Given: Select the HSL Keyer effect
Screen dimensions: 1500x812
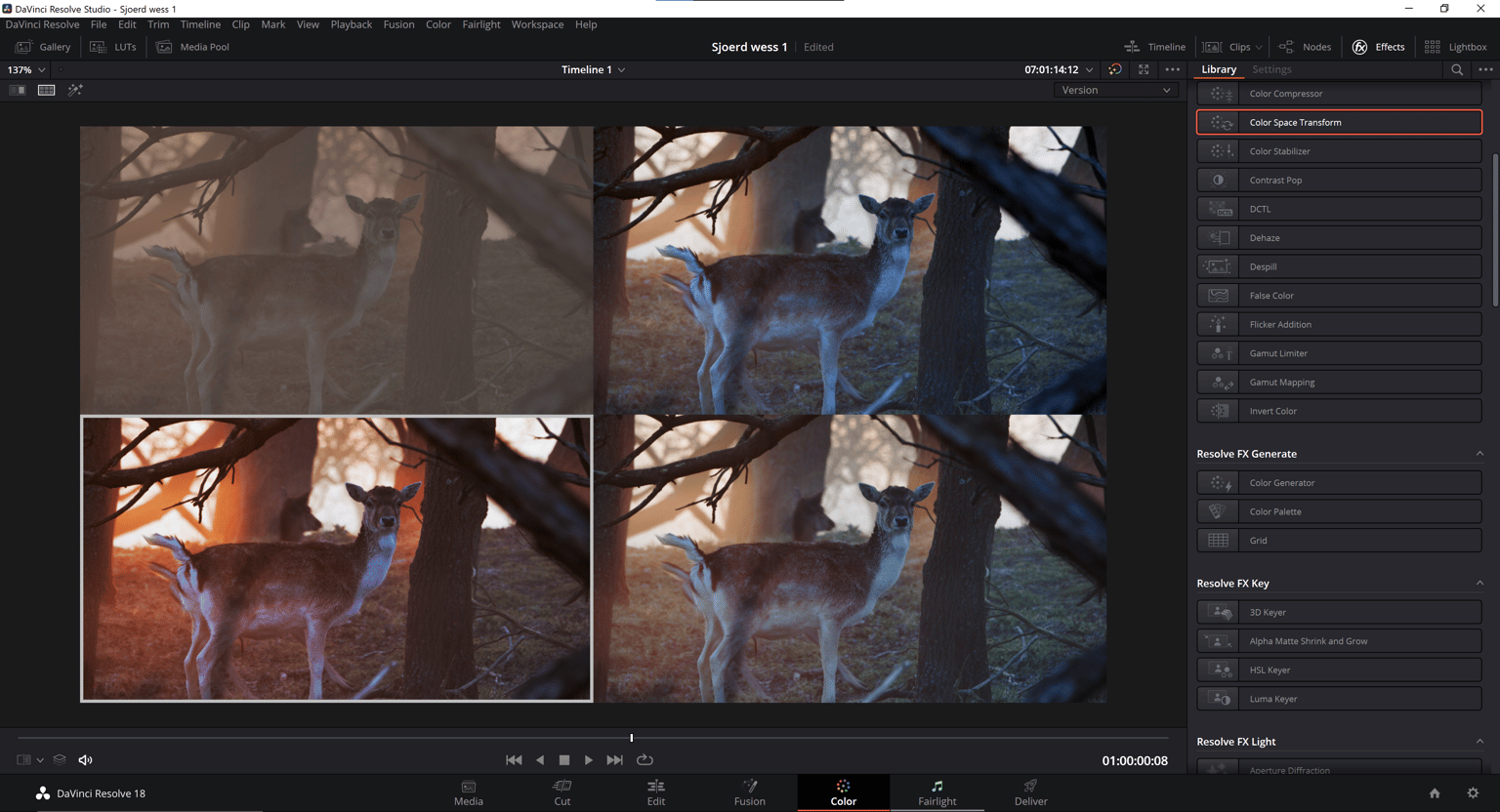Looking at the screenshot, I should (1339, 670).
